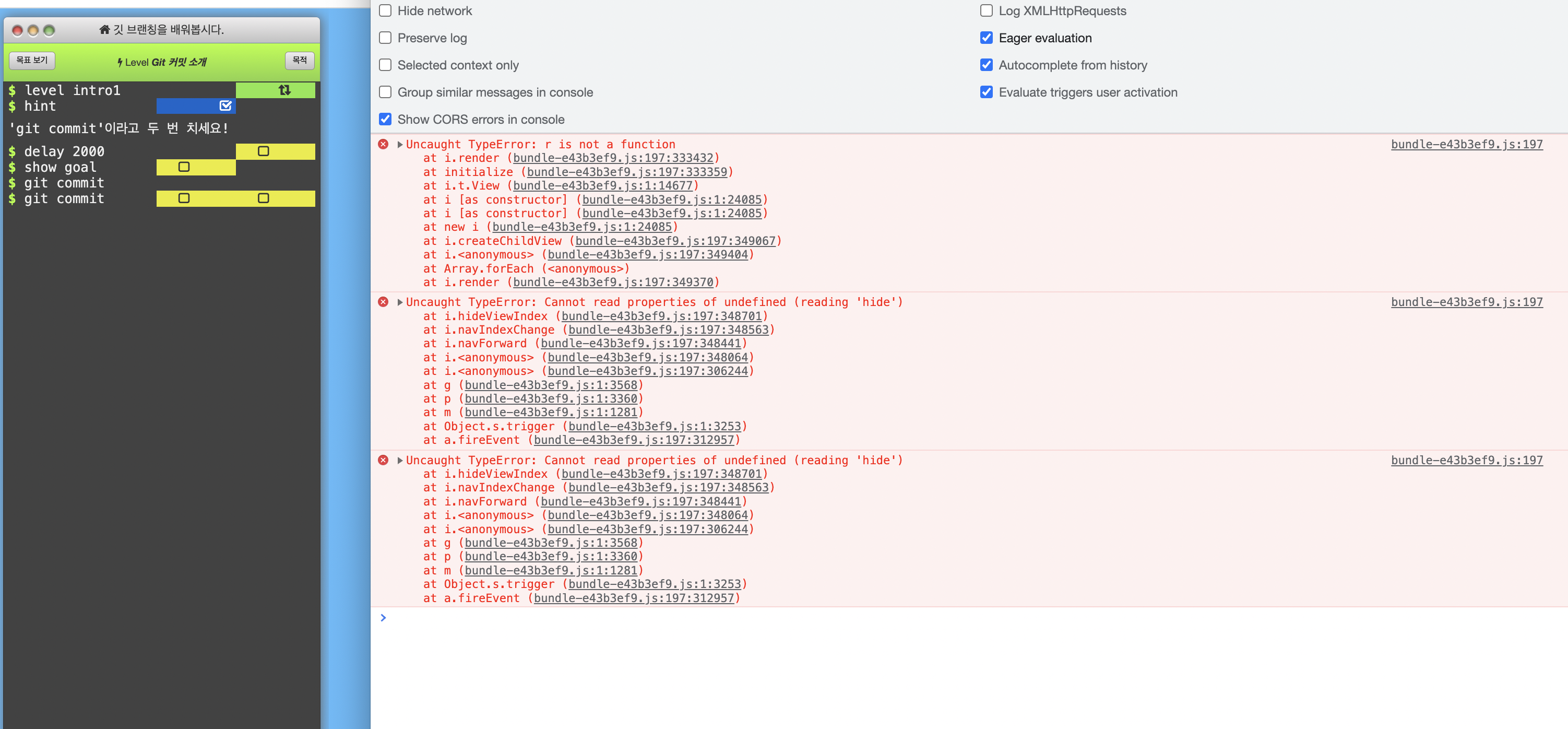The image size is (1568, 729).
Task: Click the red error icon on 'r is not a function'
Action: pos(384,144)
